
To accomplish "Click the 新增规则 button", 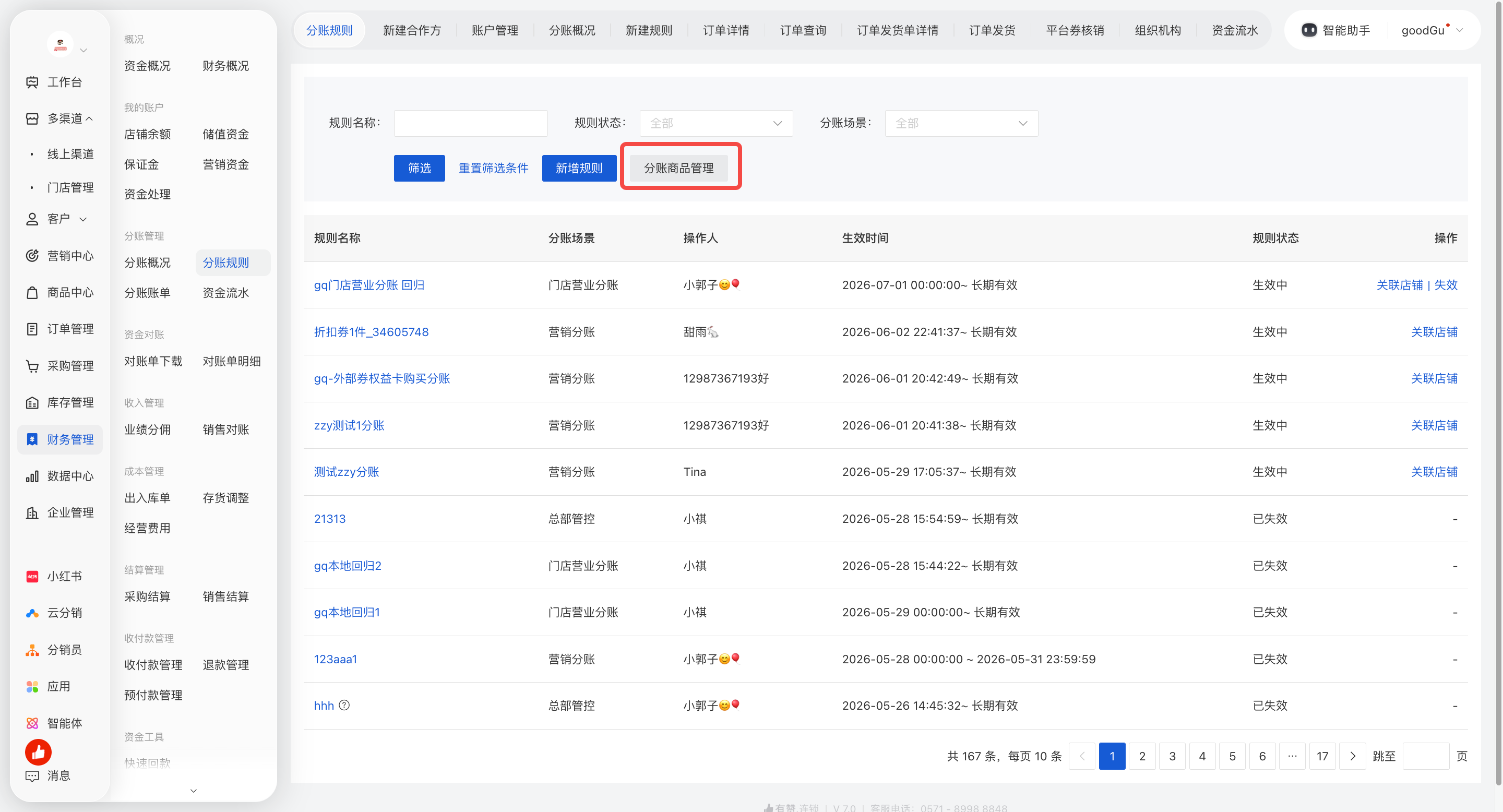I will (x=579, y=168).
